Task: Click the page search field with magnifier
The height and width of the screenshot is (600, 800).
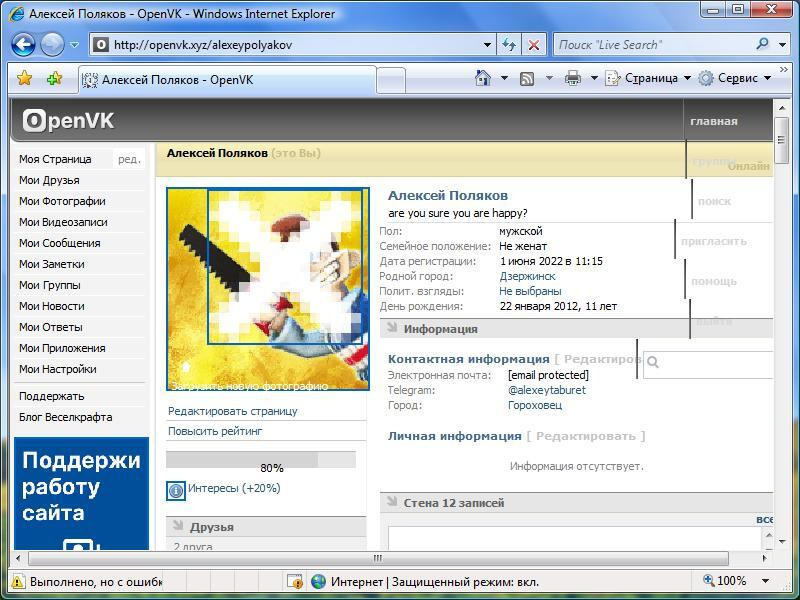Action: (x=708, y=364)
